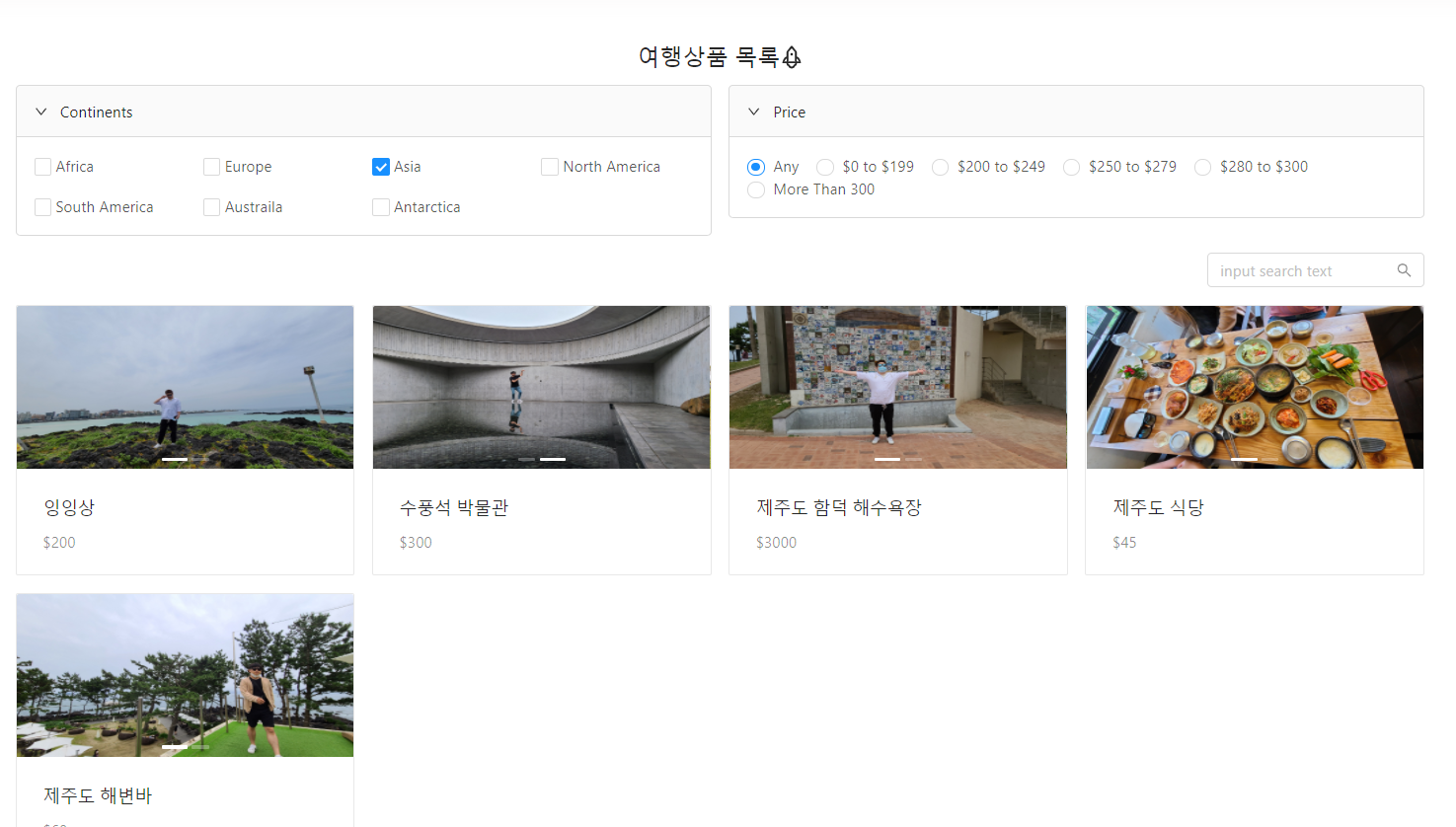The height and width of the screenshot is (827, 1456).
Task: Select the $250 to $279 price radio
Action: tap(1071, 167)
